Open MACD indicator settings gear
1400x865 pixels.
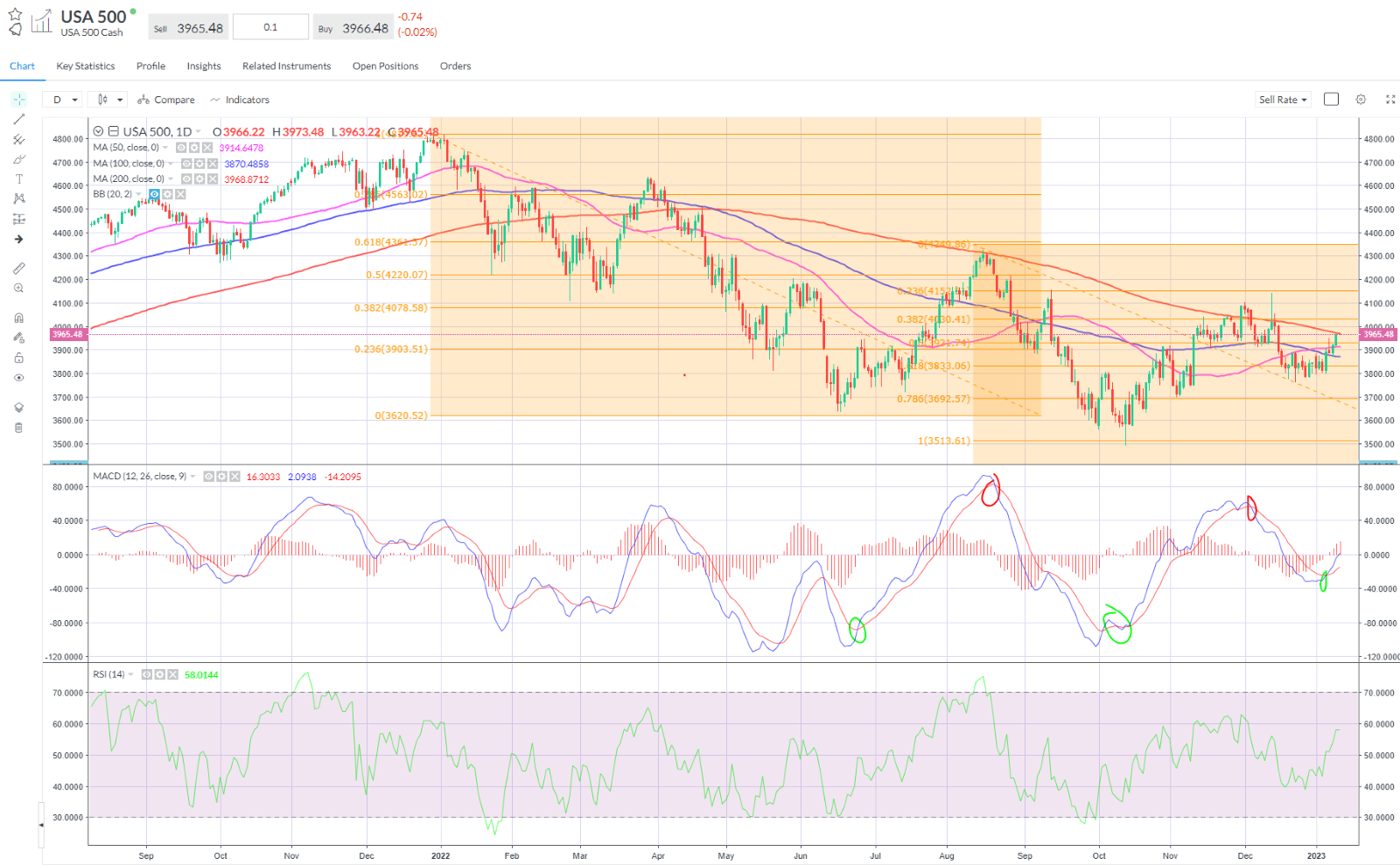click(221, 477)
